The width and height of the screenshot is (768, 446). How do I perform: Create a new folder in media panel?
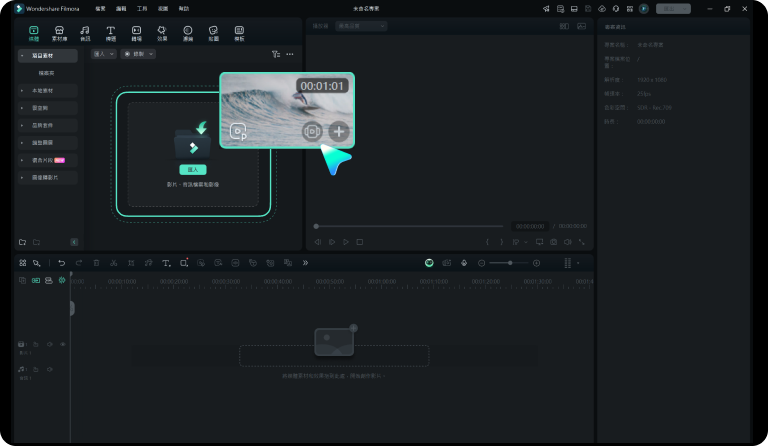click(23, 242)
